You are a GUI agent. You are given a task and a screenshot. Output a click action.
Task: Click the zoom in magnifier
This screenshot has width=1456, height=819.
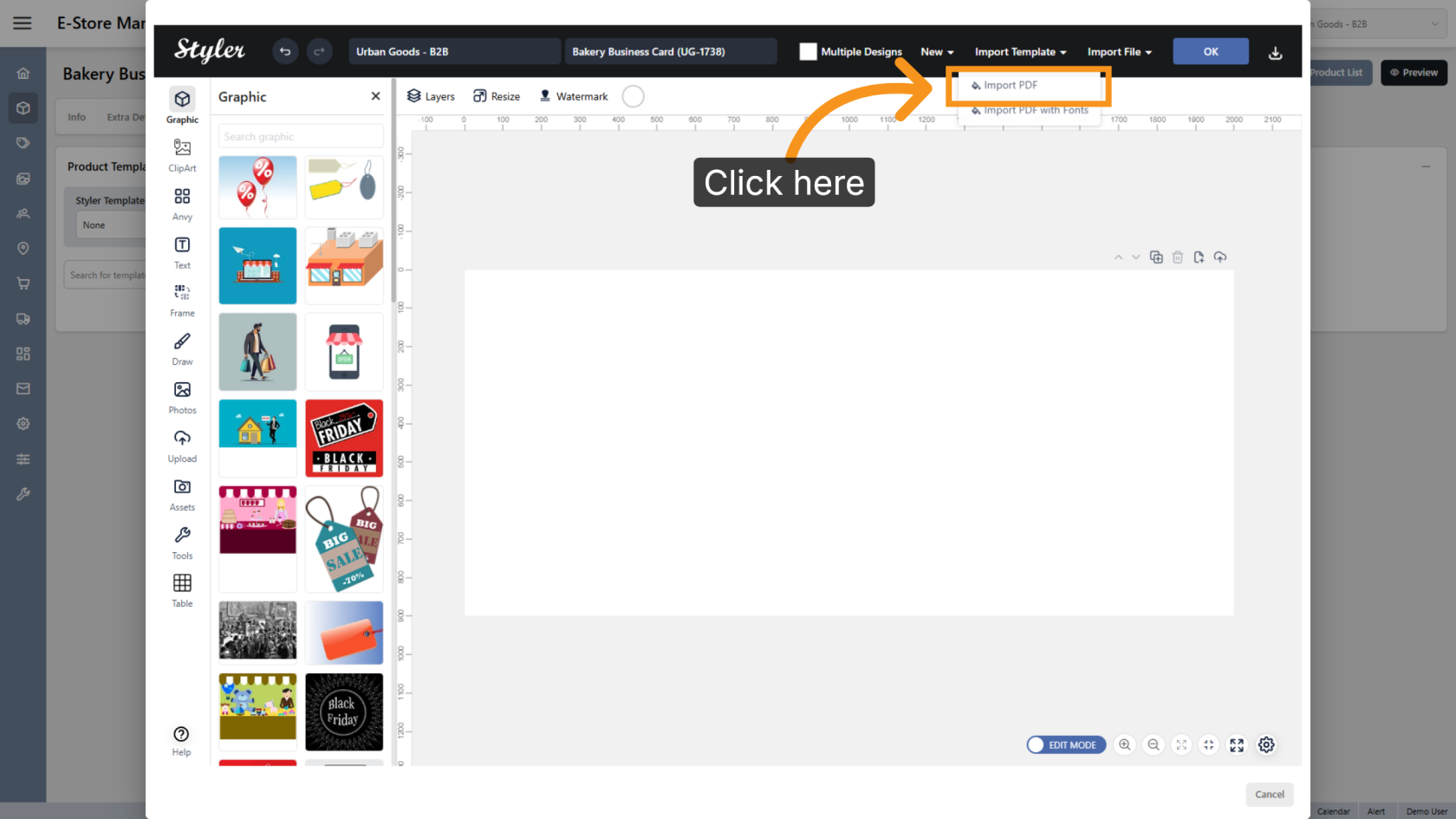pyautogui.click(x=1125, y=744)
